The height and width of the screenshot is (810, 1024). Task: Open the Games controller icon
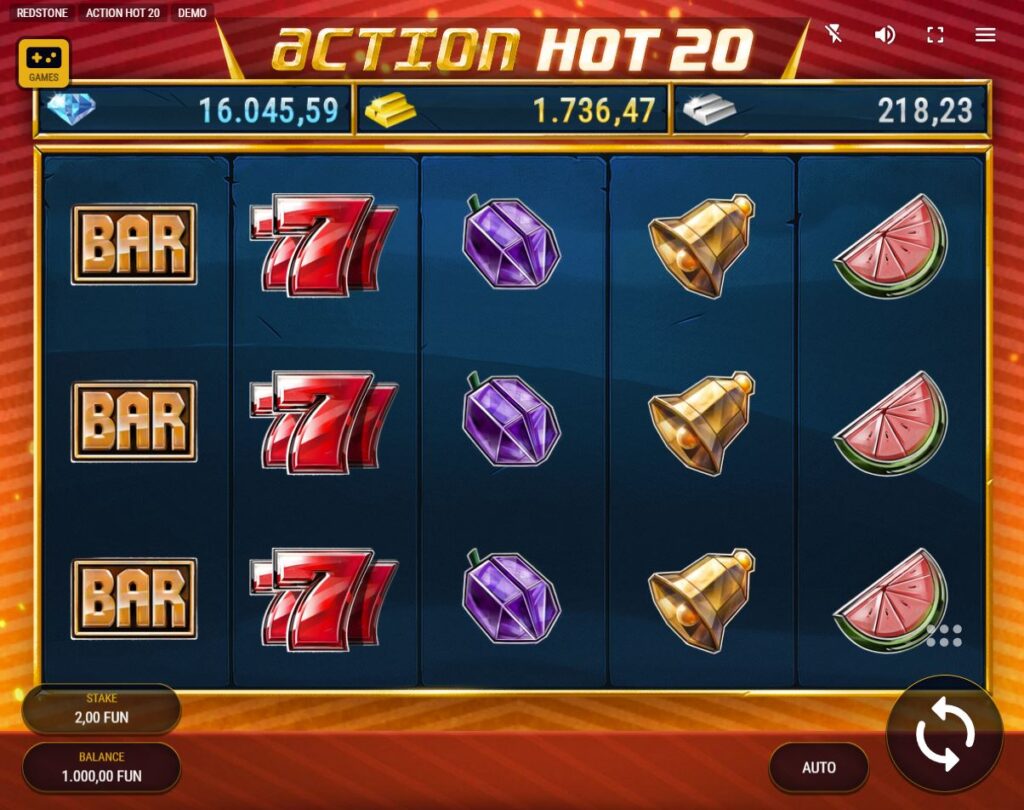coord(44,63)
